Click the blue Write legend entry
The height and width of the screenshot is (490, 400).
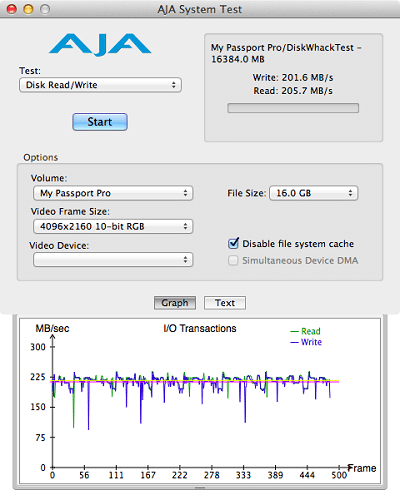(306, 342)
